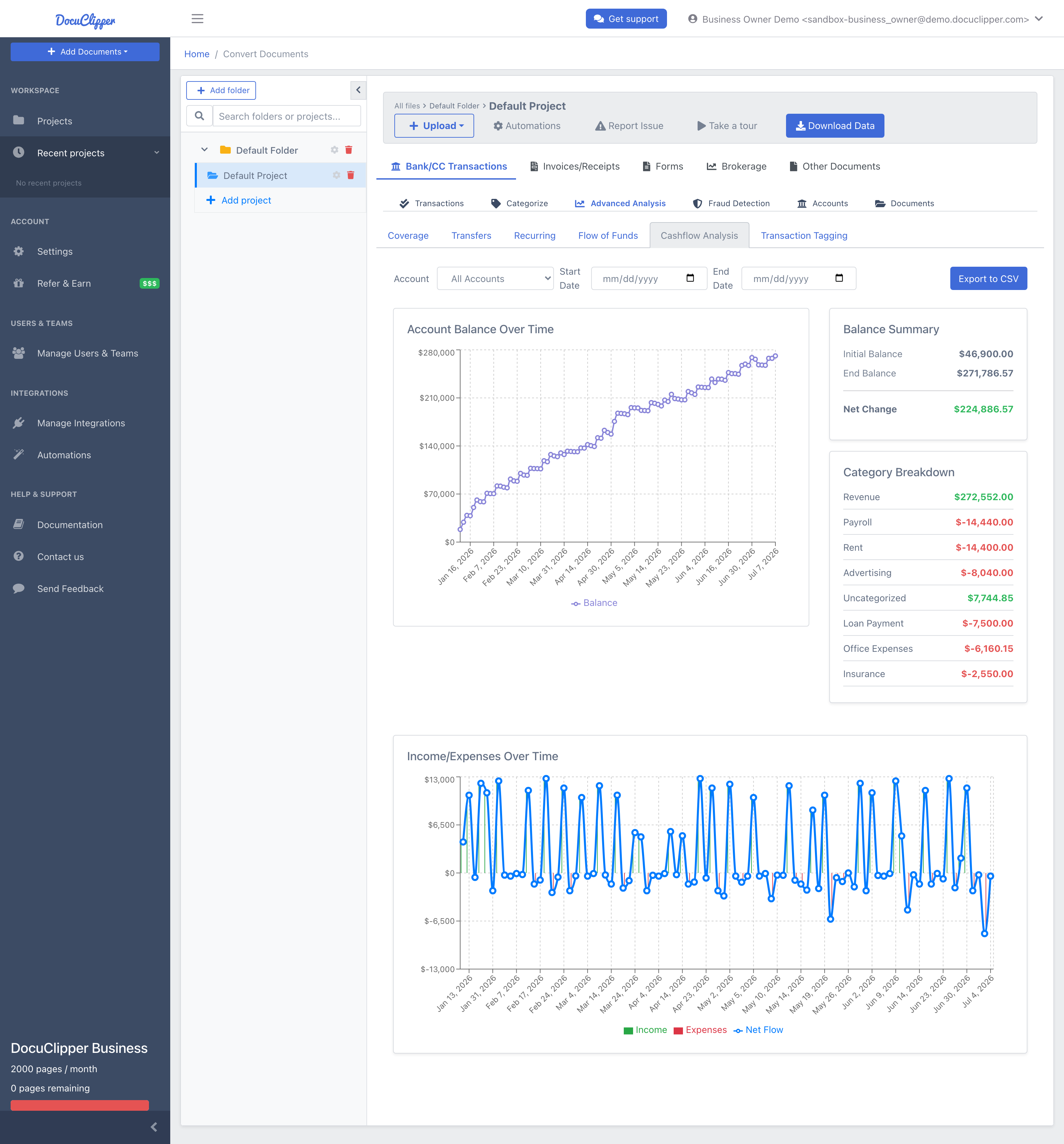This screenshot has width=1064, height=1144.
Task: Open the Upload dropdown button
Action: [x=434, y=125]
